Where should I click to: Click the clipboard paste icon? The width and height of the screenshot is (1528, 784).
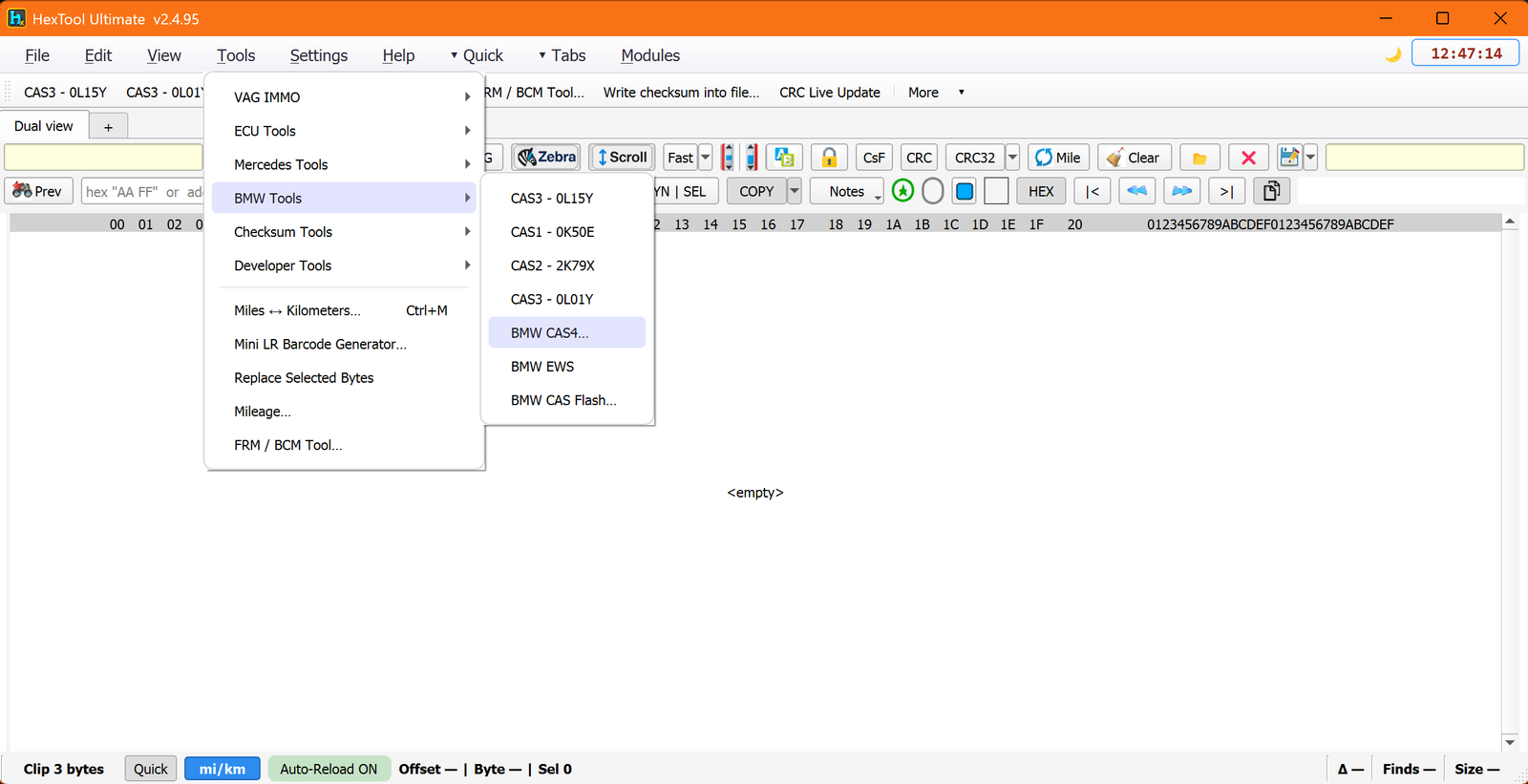pos(1271,191)
